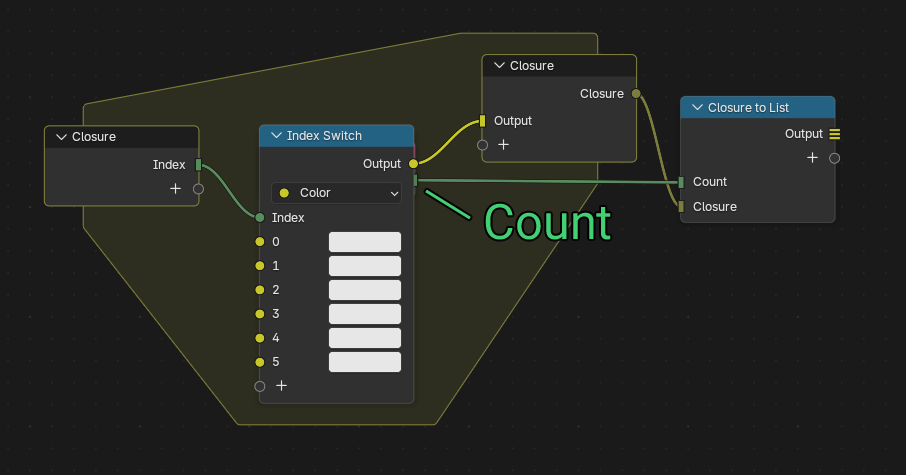Click the color swatch for item 2
This screenshot has height=475, width=906.
click(365, 290)
